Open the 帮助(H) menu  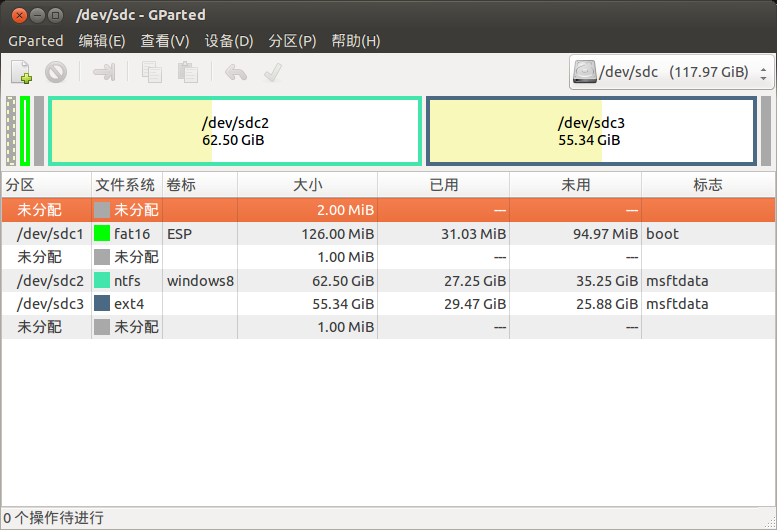[x=356, y=41]
